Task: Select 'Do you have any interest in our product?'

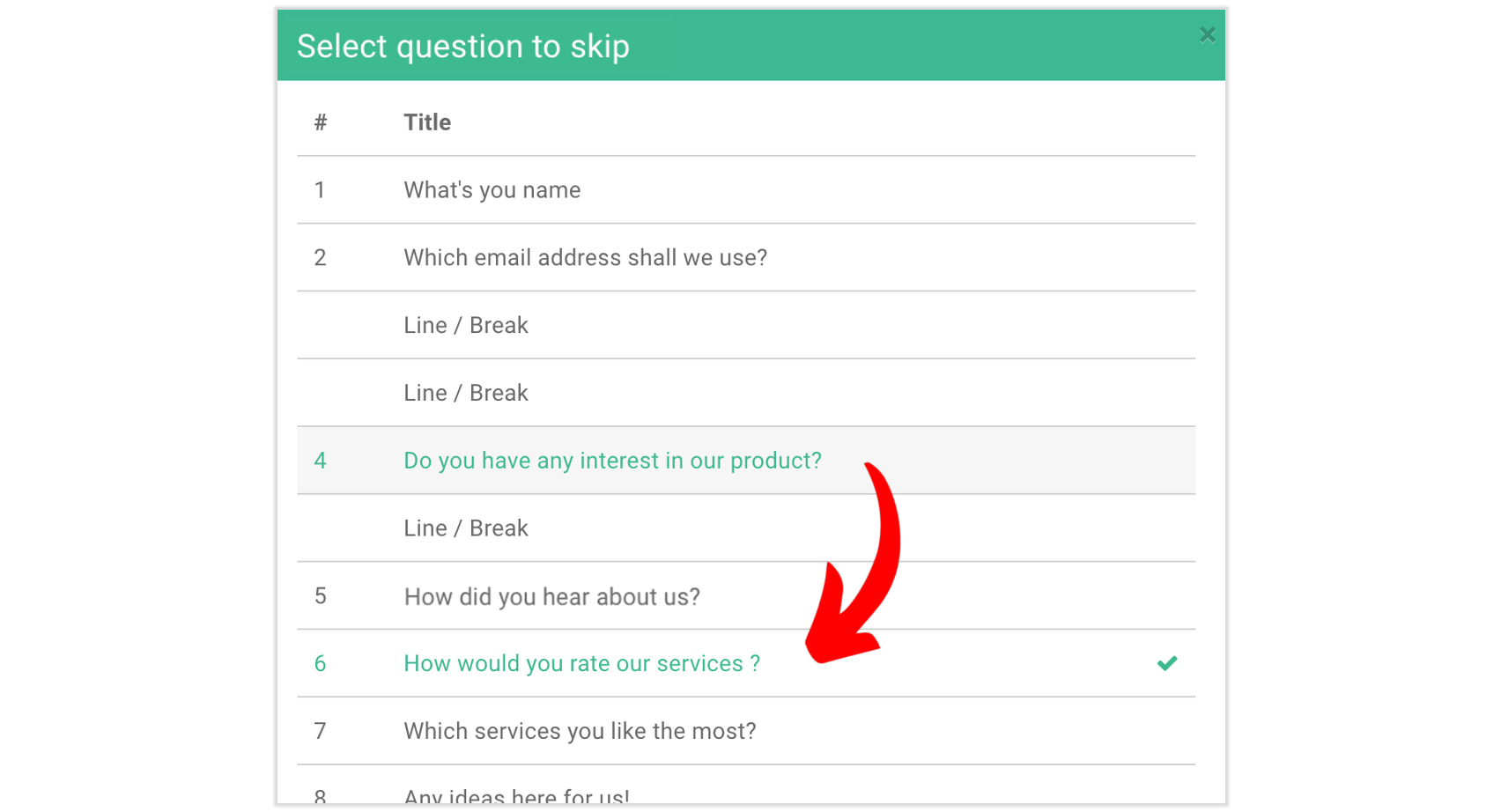Action: pyautogui.click(x=612, y=460)
